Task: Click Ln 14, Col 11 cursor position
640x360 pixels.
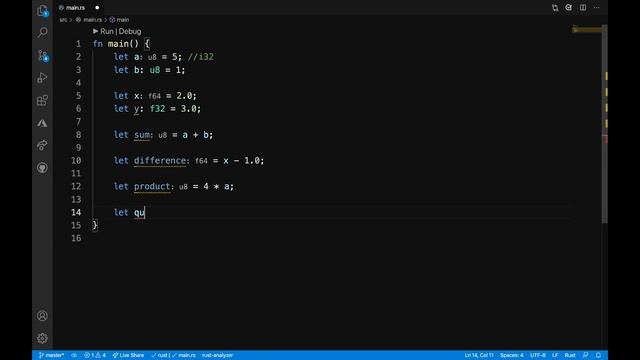Action: tap(479, 355)
